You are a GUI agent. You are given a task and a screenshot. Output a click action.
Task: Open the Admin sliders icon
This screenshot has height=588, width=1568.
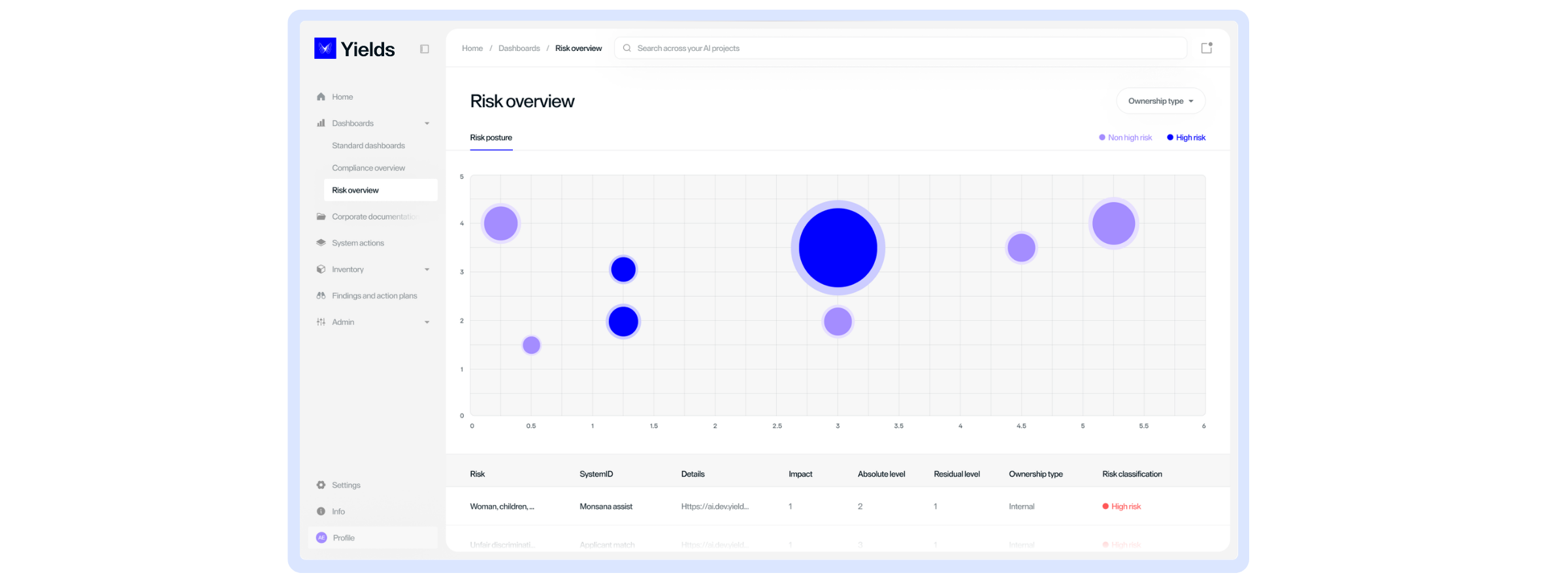point(321,321)
